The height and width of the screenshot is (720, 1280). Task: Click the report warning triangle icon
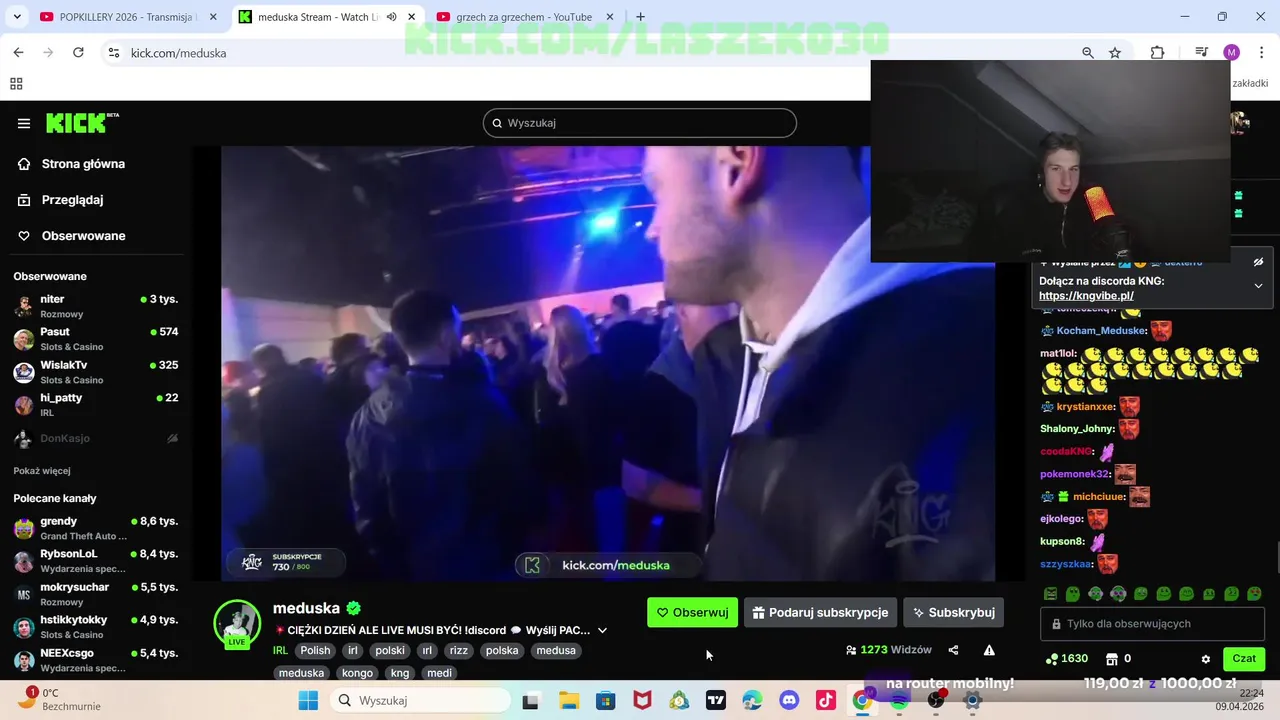pyautogui.click(x=989, y=650)
